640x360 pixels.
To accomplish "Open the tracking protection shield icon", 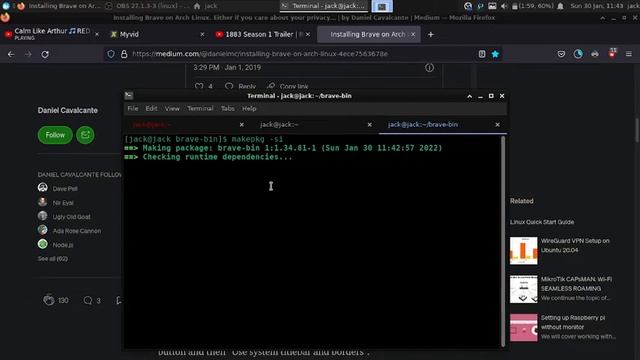I will 111,54.
